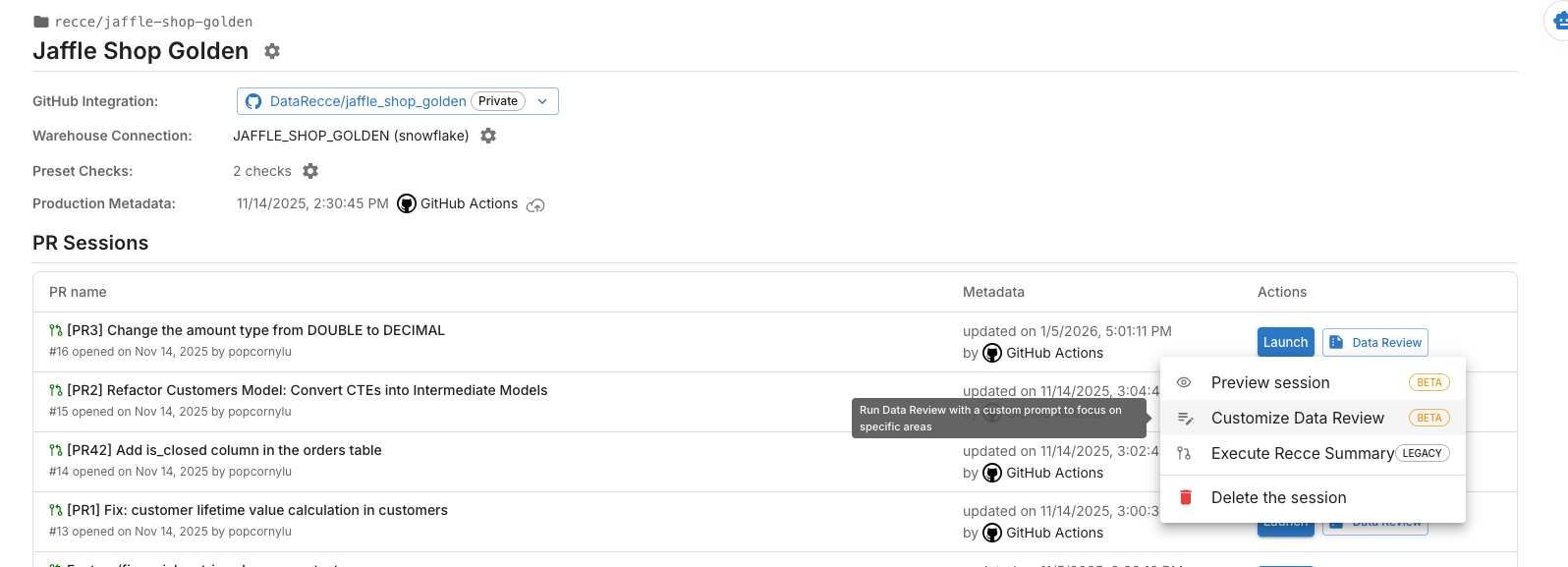Open Warehouse Connection settings gear
Image resolution: width=1568 pixels, height=567 pixels.
[x=488, y=136]
